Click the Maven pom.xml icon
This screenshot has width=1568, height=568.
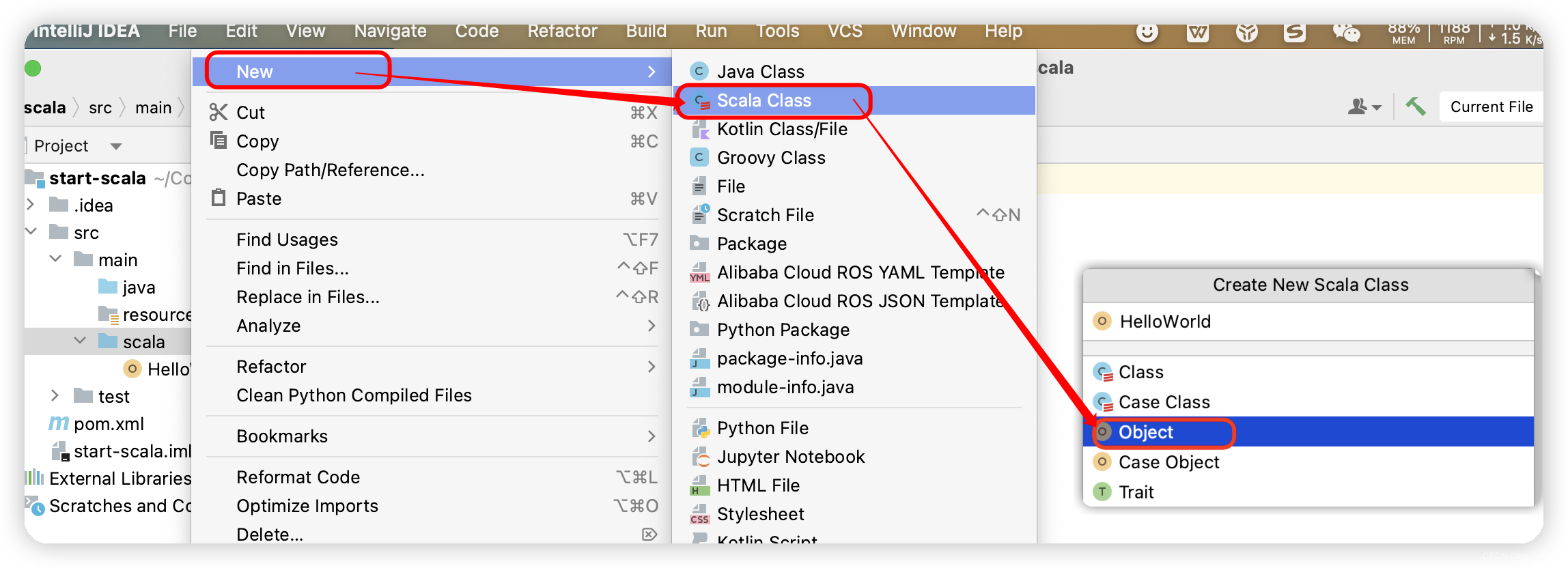[59, 423]
